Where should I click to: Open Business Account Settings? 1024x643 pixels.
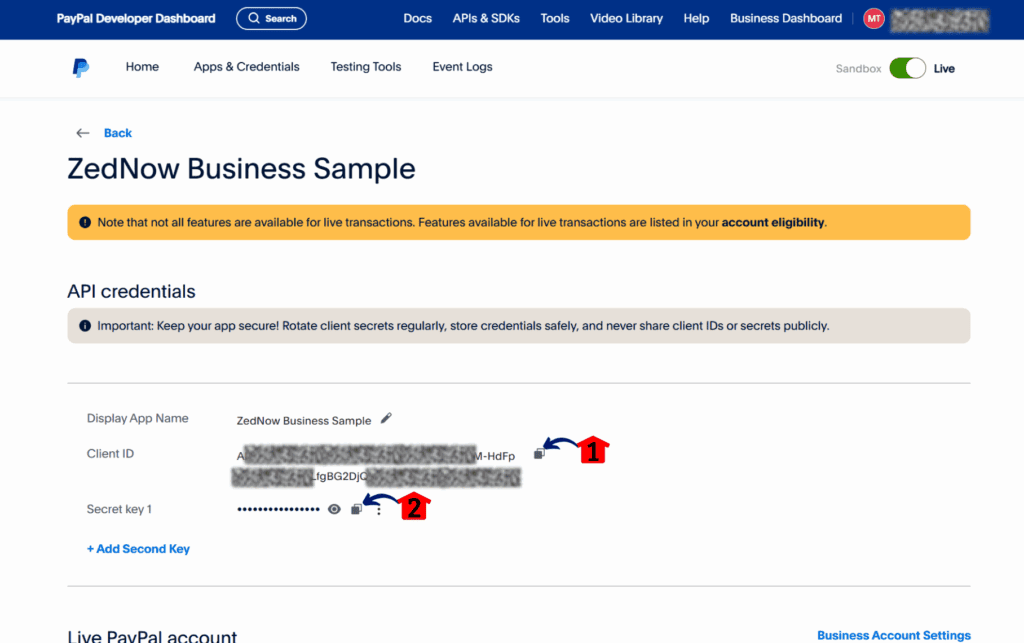(x=894, y=635)
